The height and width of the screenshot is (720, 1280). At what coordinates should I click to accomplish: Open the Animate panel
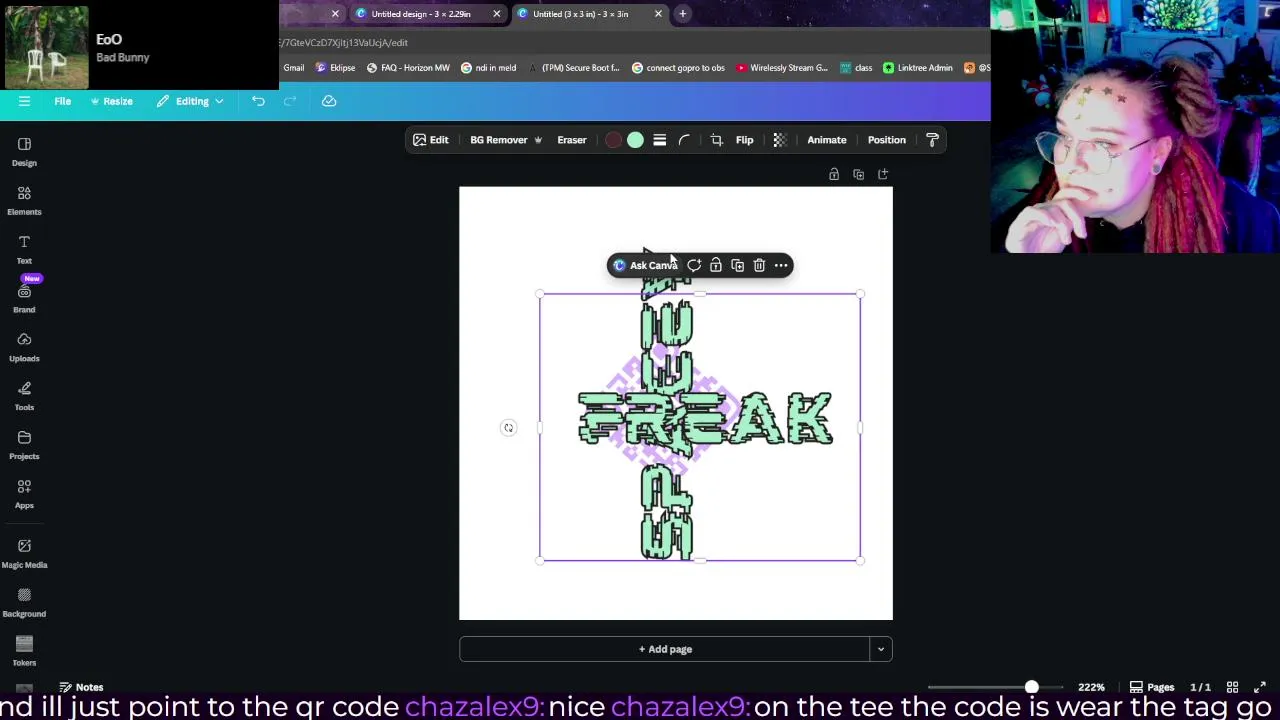827,140
